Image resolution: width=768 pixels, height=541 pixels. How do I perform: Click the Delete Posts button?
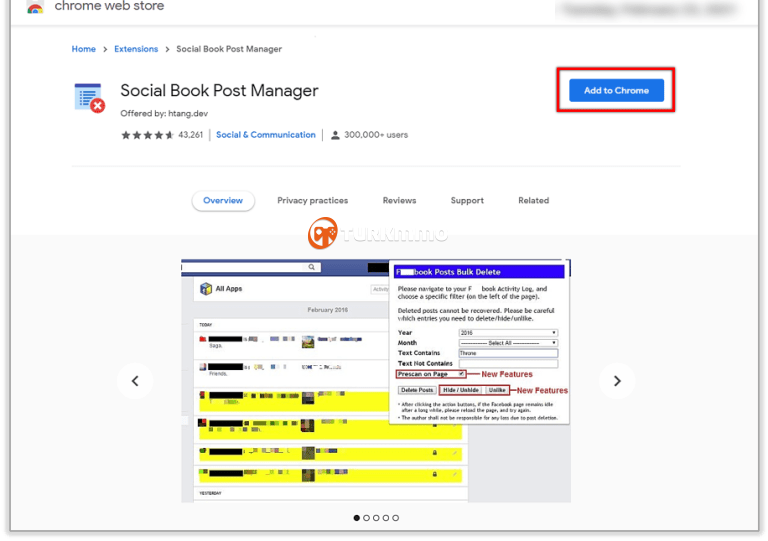417,390
